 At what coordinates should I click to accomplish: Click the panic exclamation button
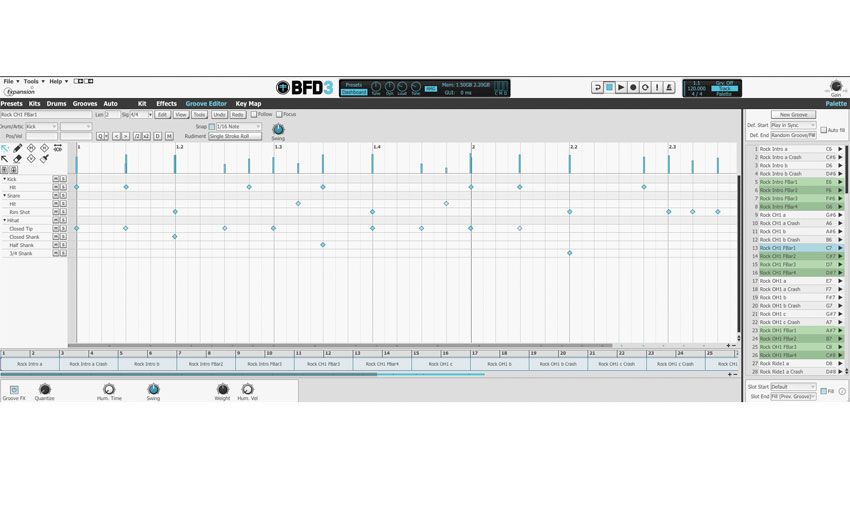[x=657, y=87]
